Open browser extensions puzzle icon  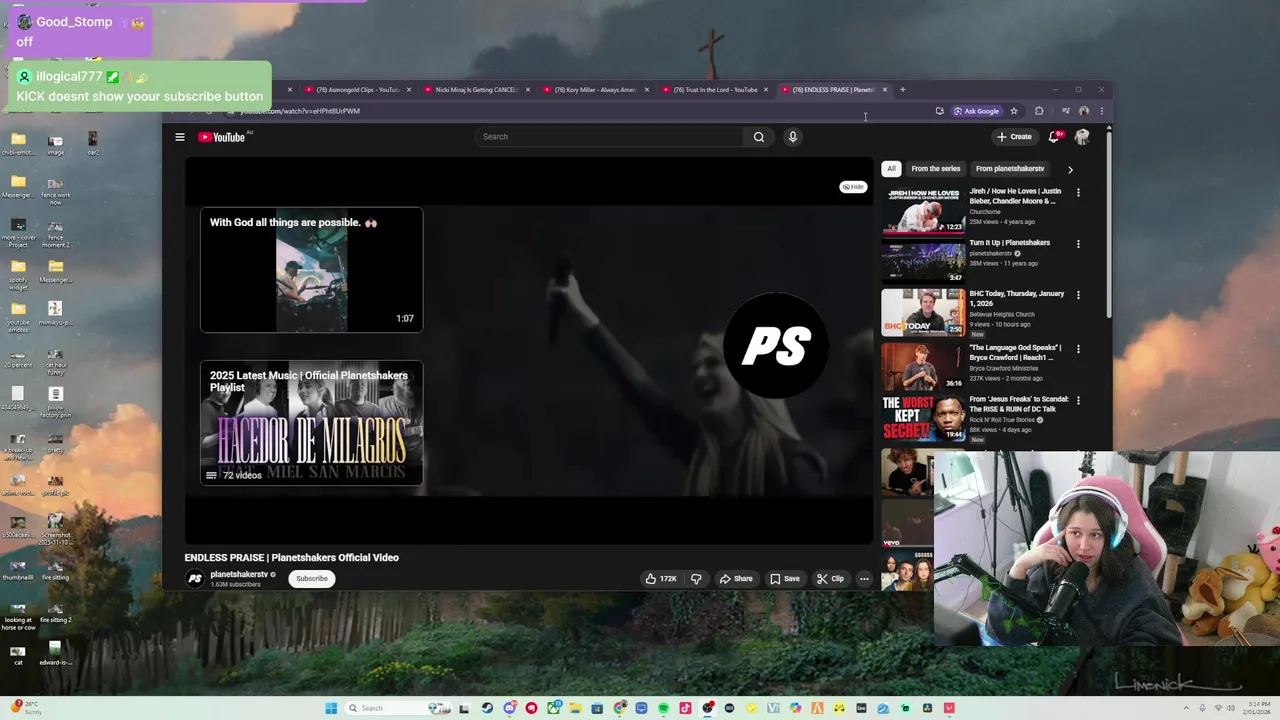[1039, 111]
